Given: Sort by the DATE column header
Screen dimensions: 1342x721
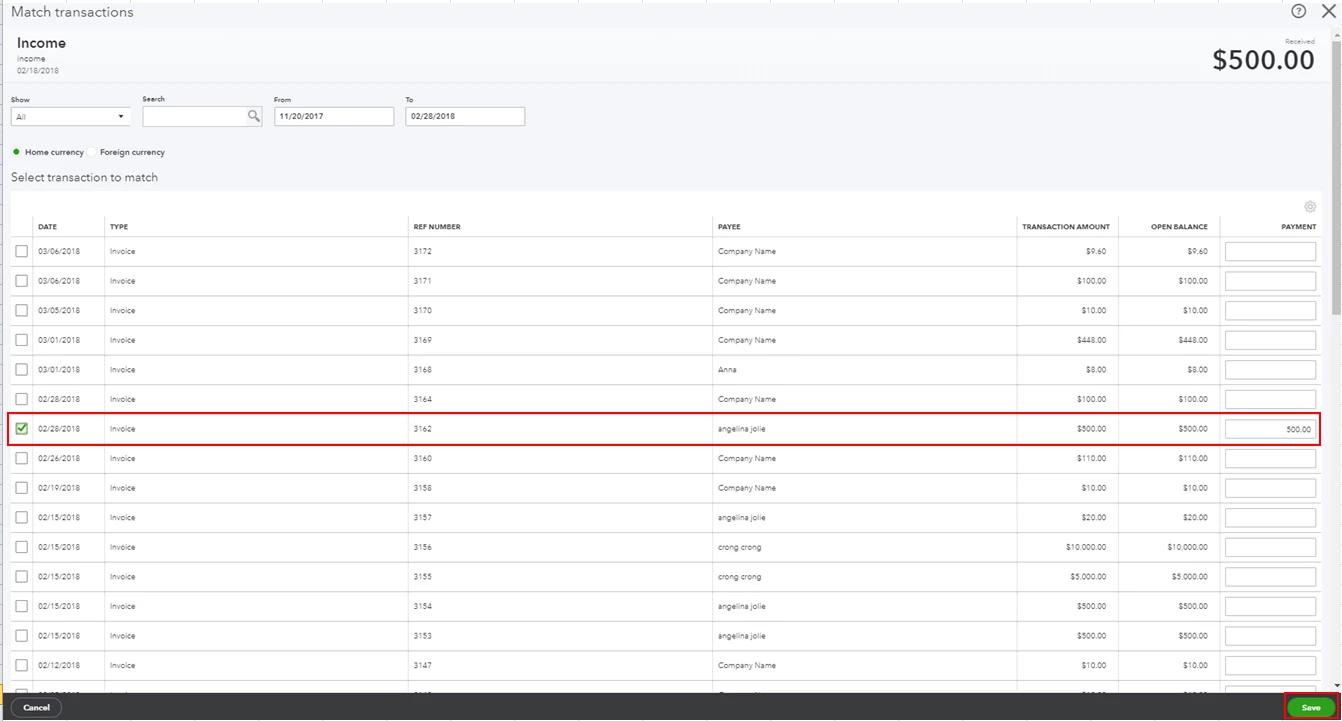Looking at the screenshot, I should [x=47, y=227].
